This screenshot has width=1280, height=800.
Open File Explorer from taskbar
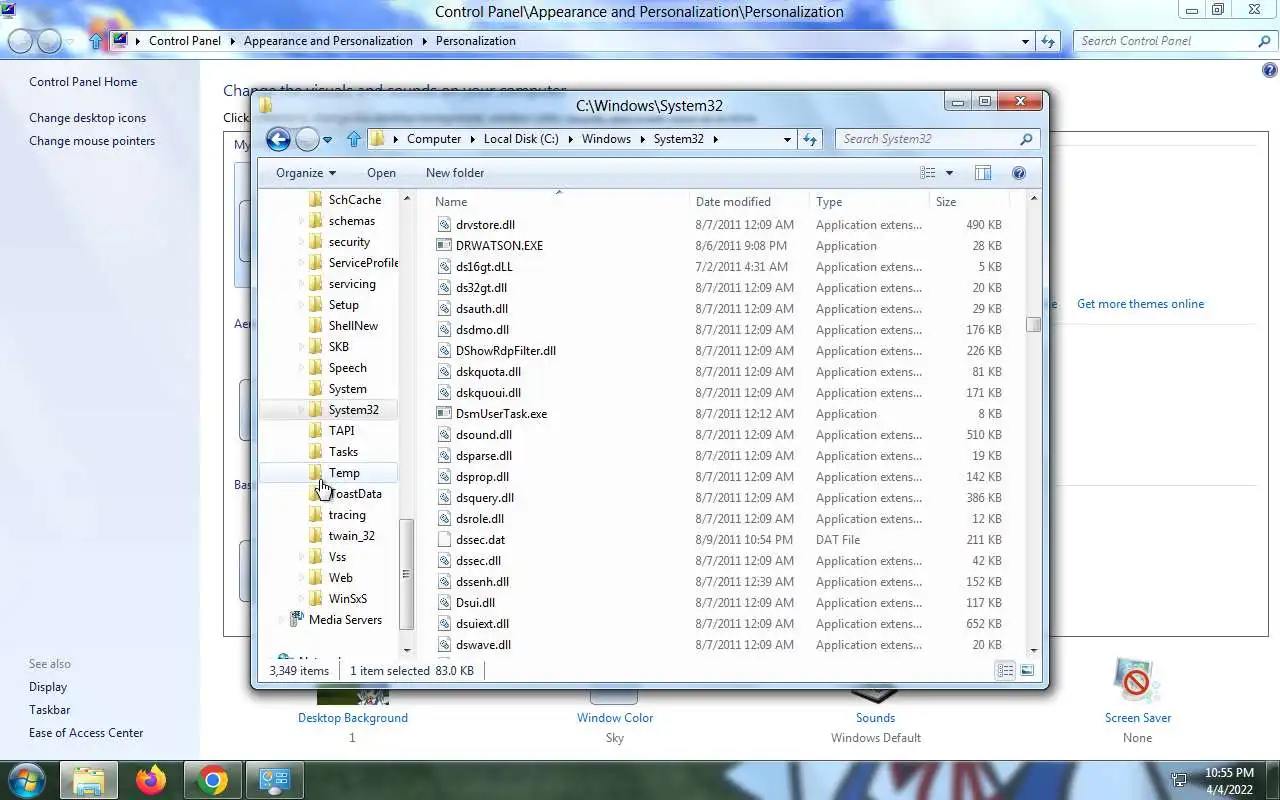point(89,780)
